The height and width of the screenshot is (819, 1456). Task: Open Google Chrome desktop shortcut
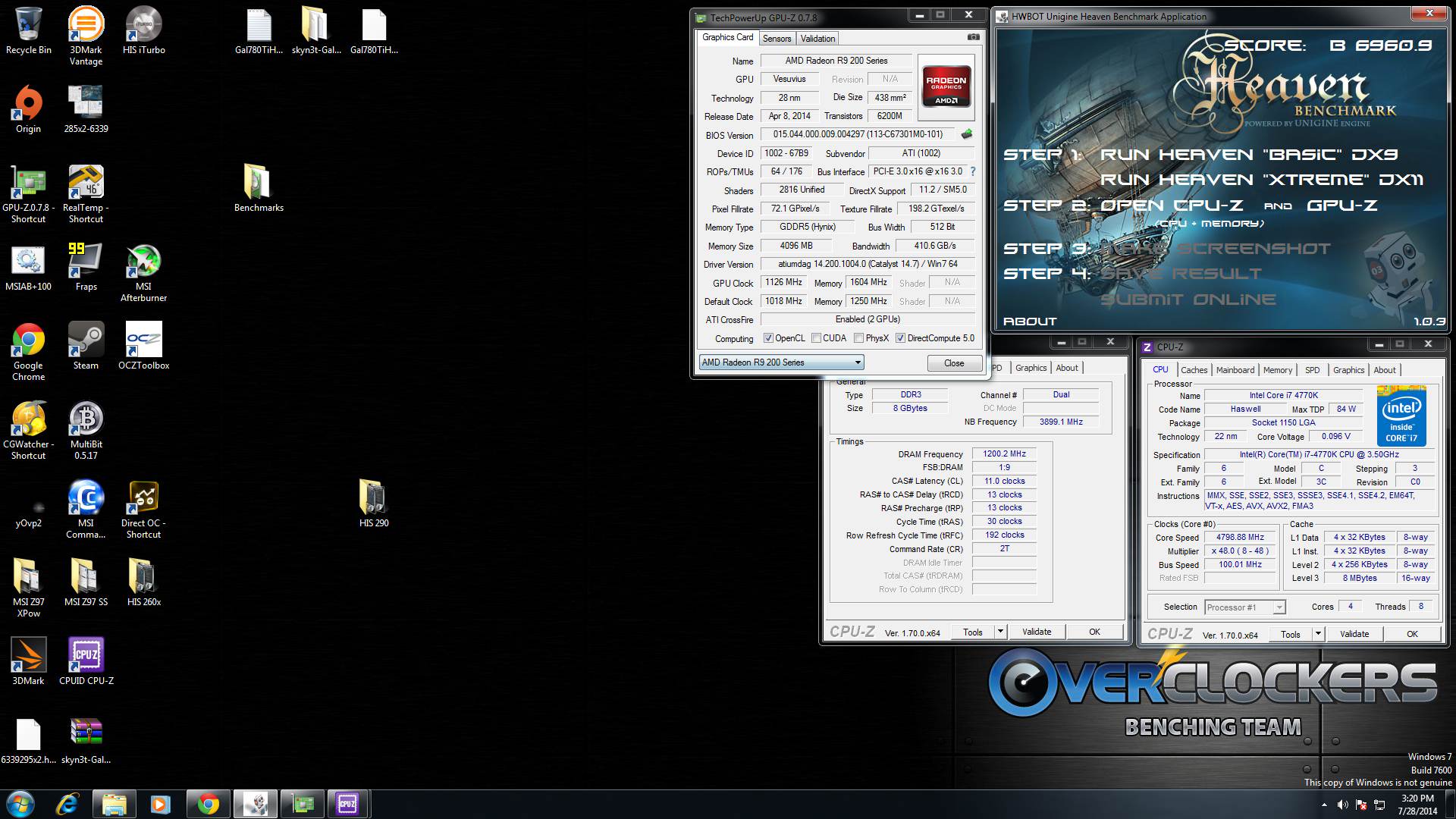click(28, 351)
